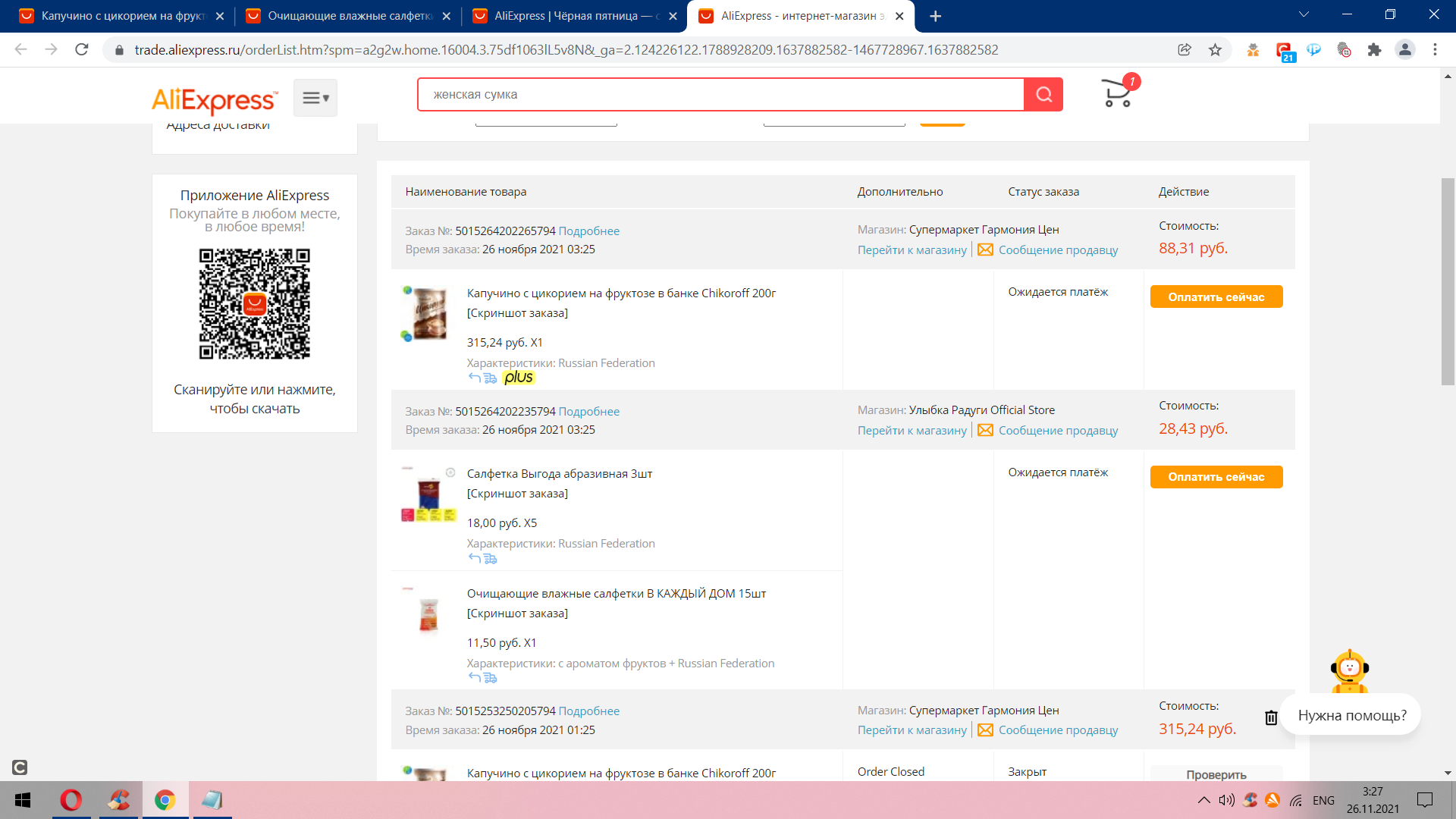1456x819 pixels.
Task: Open Очищающие влажные салфетки product thumbnail
Action: (x=428, y=613)
